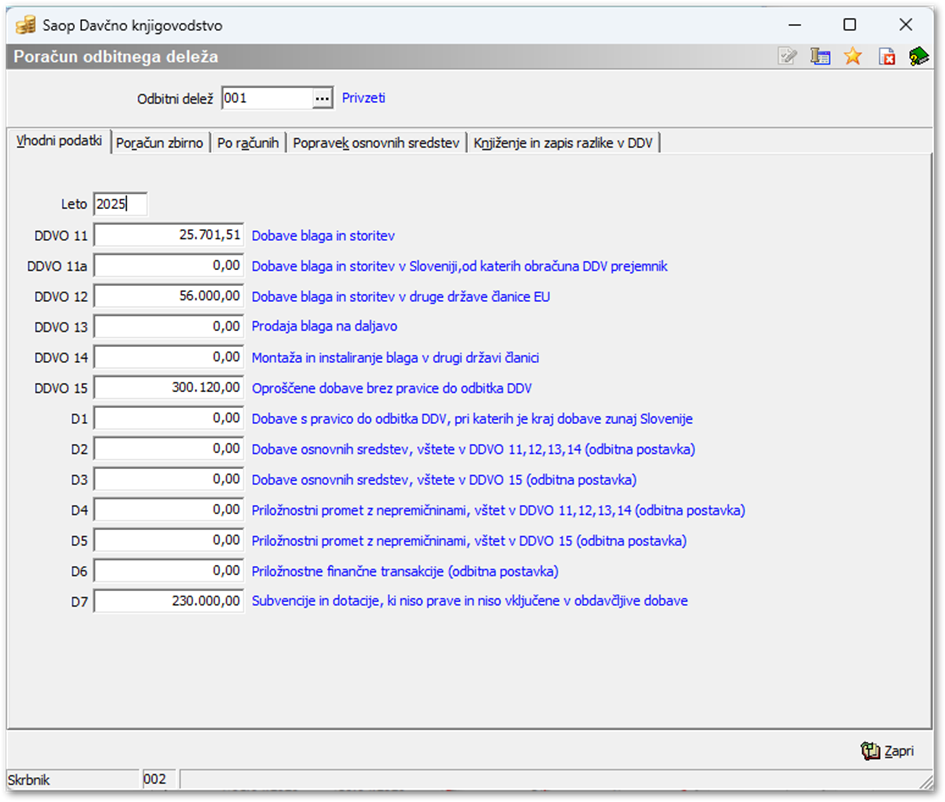Click into the Leto year field
Image resolution: width=945 pixels, height=802 pixels.
(x=120, y=204)
